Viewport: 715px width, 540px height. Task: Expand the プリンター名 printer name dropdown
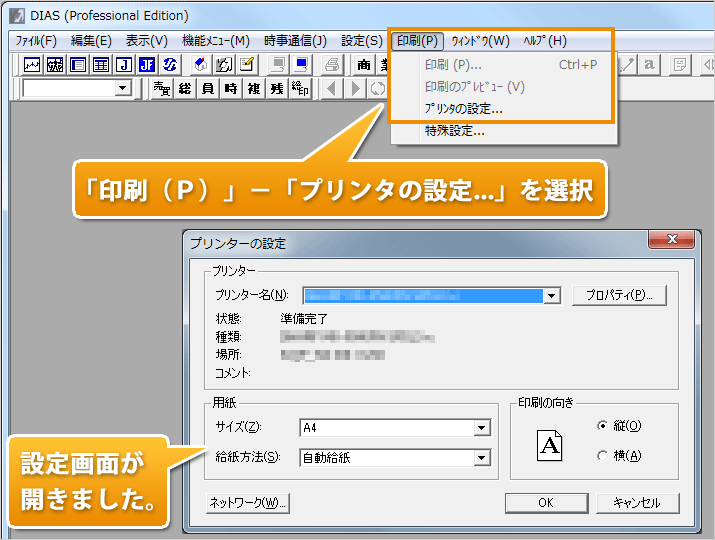click(551, 296)
